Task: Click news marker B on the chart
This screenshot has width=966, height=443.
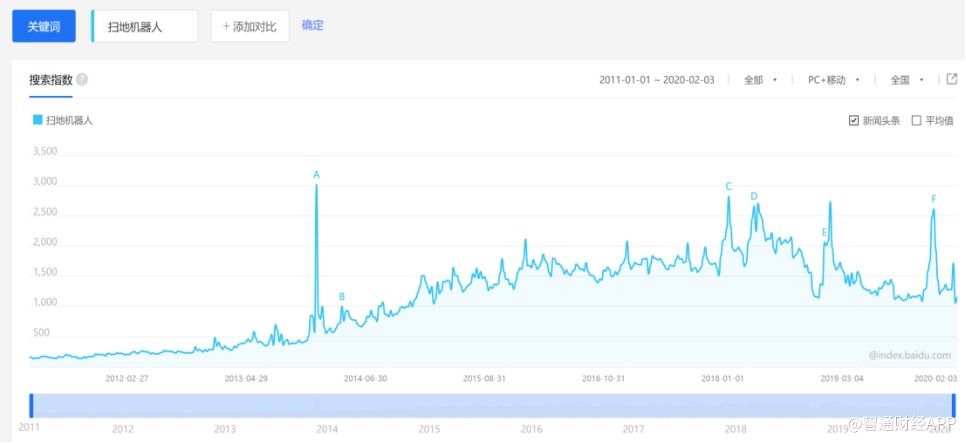Action: click(342, 296)
